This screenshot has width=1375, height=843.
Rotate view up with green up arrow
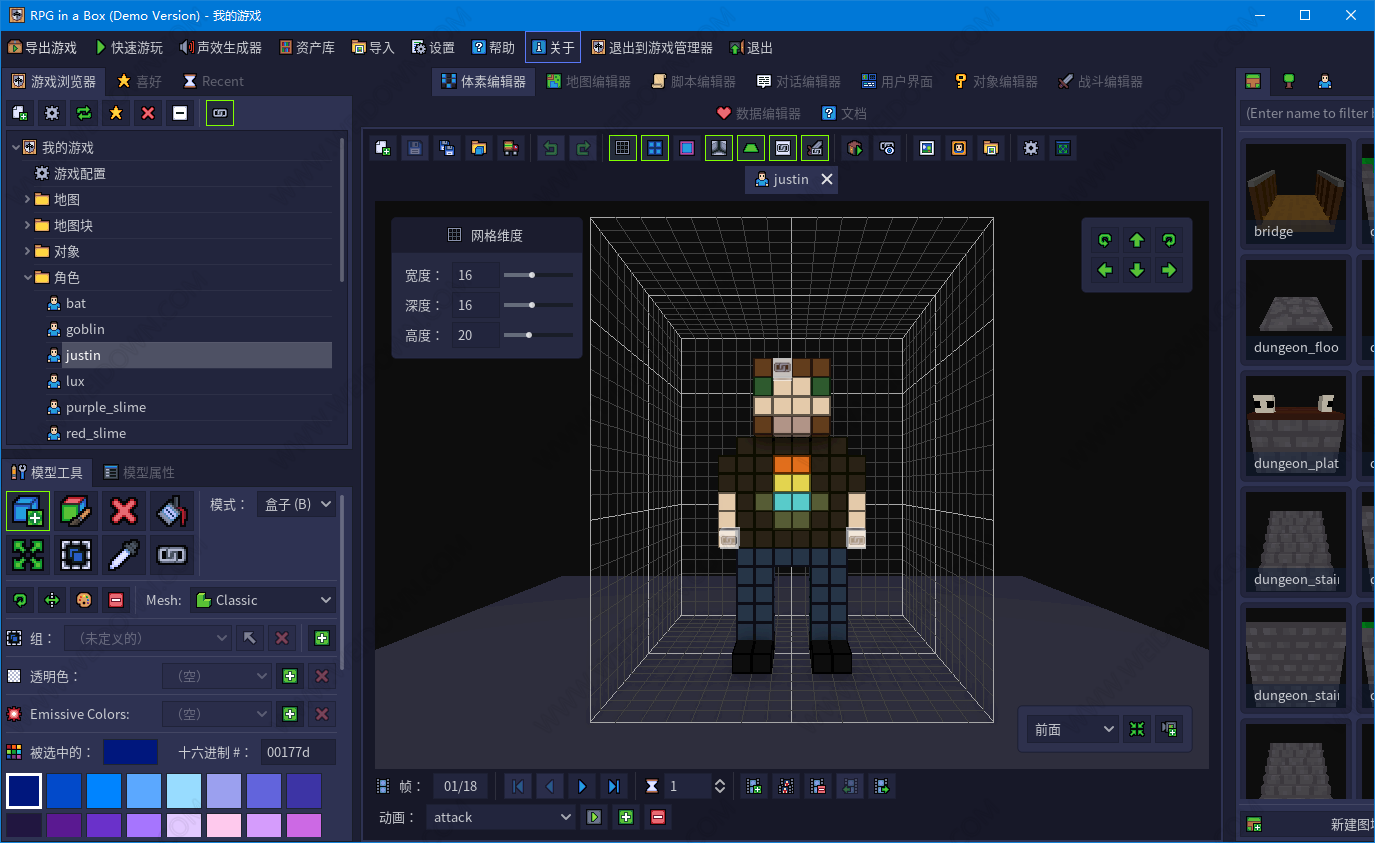coord(1137,240)
